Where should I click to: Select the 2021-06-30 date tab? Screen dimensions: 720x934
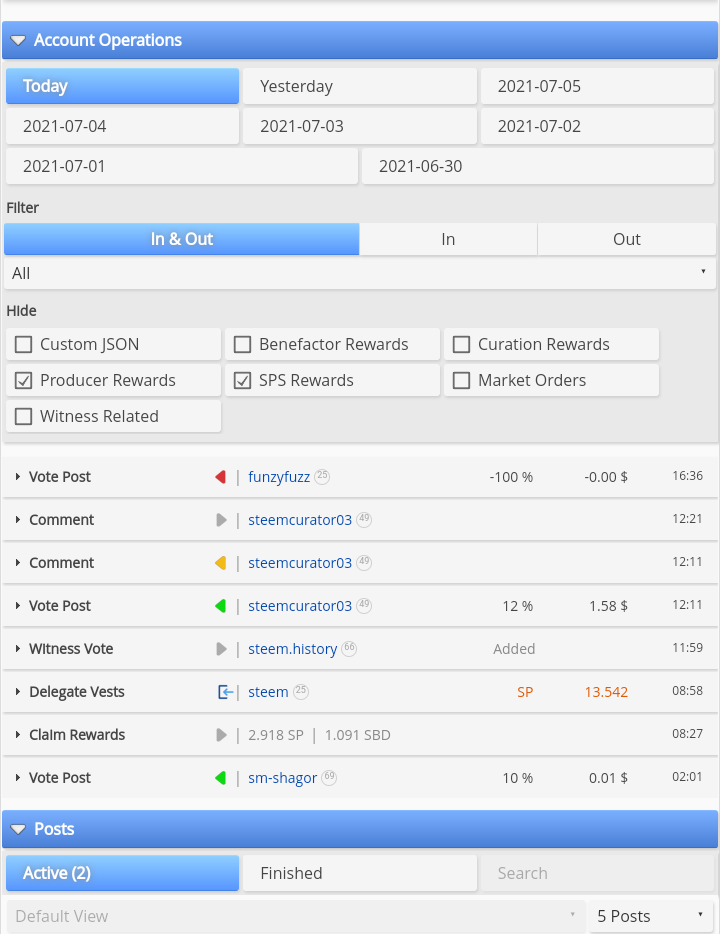click(538, 166)
